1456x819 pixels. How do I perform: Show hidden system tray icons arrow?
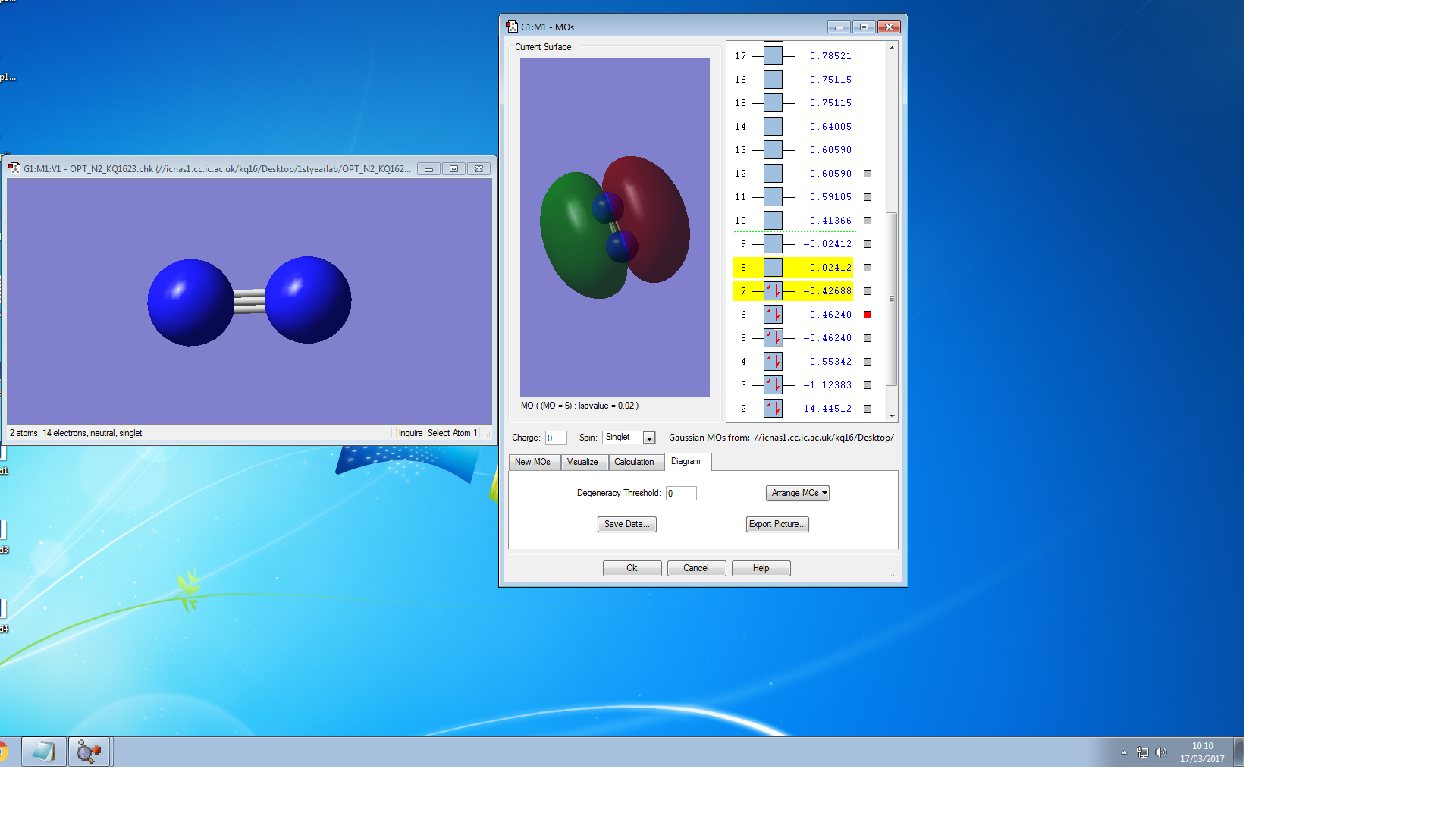pyautogui.click(x=1124, y=752)
